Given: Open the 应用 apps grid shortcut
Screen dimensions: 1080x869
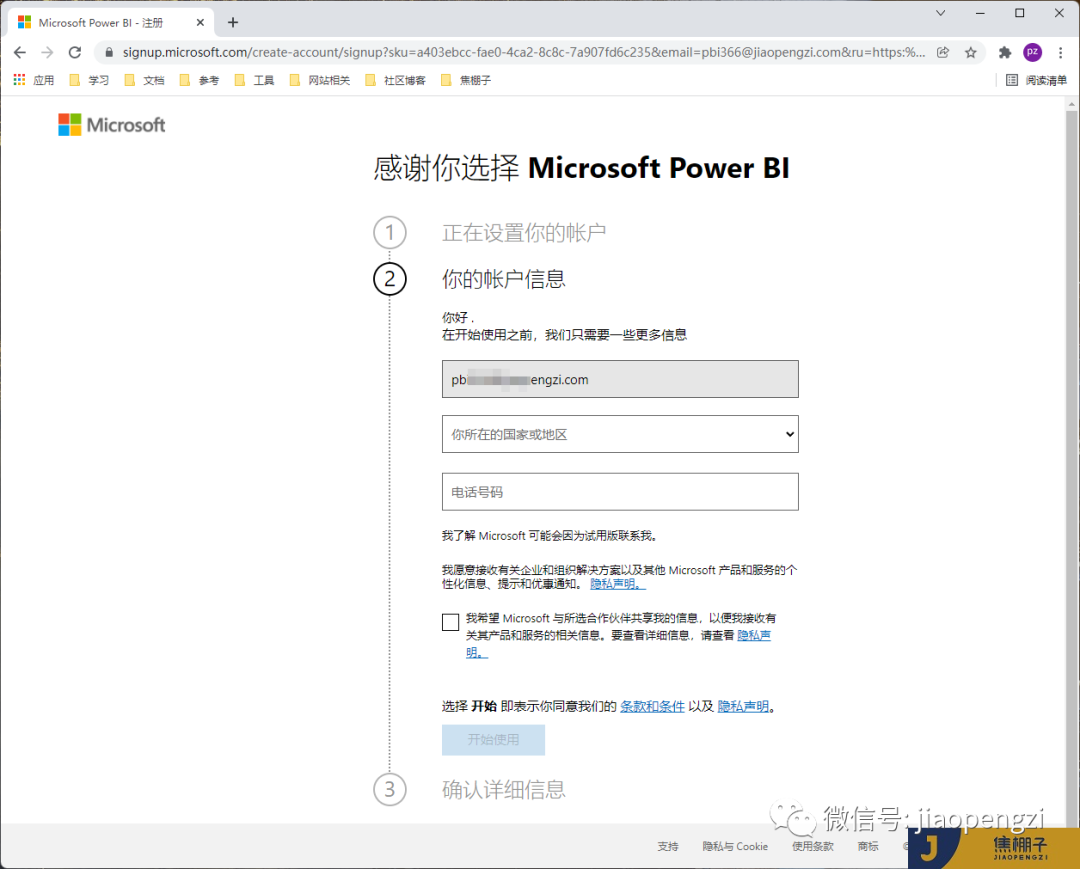Looking at the screenshot, I should [x=34, y=81].
